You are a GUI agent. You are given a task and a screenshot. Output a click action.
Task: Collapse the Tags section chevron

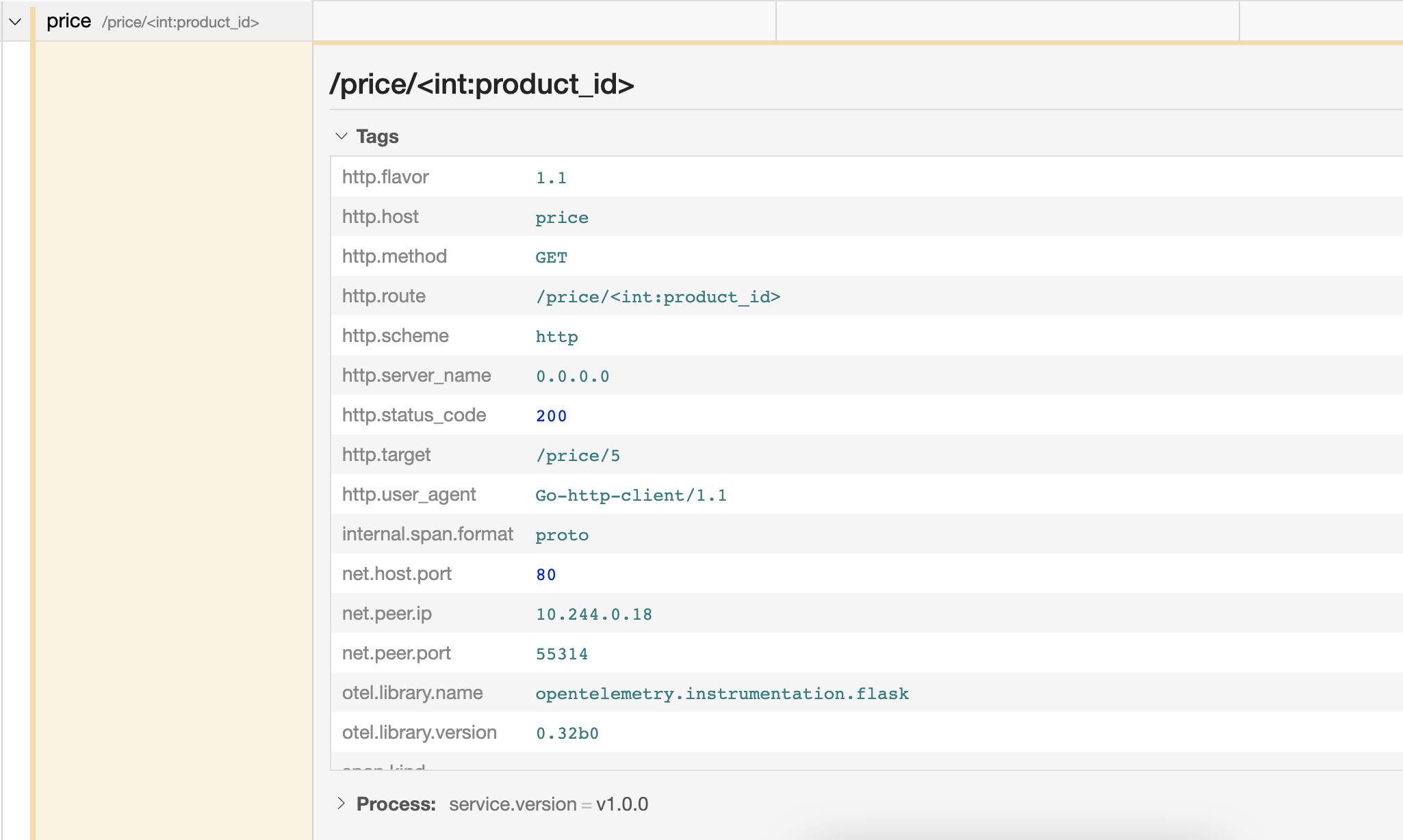coord(342,136)
